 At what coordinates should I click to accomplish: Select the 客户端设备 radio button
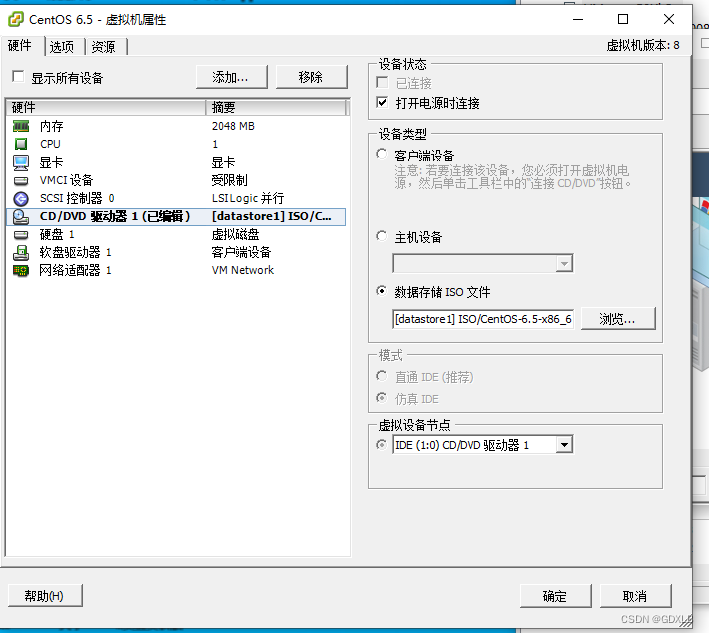tap(382, 154)
